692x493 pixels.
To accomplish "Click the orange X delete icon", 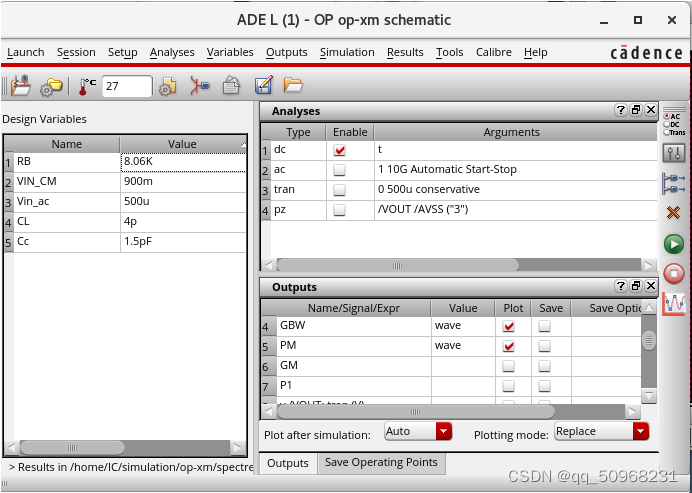I will (x=674, y=212).
